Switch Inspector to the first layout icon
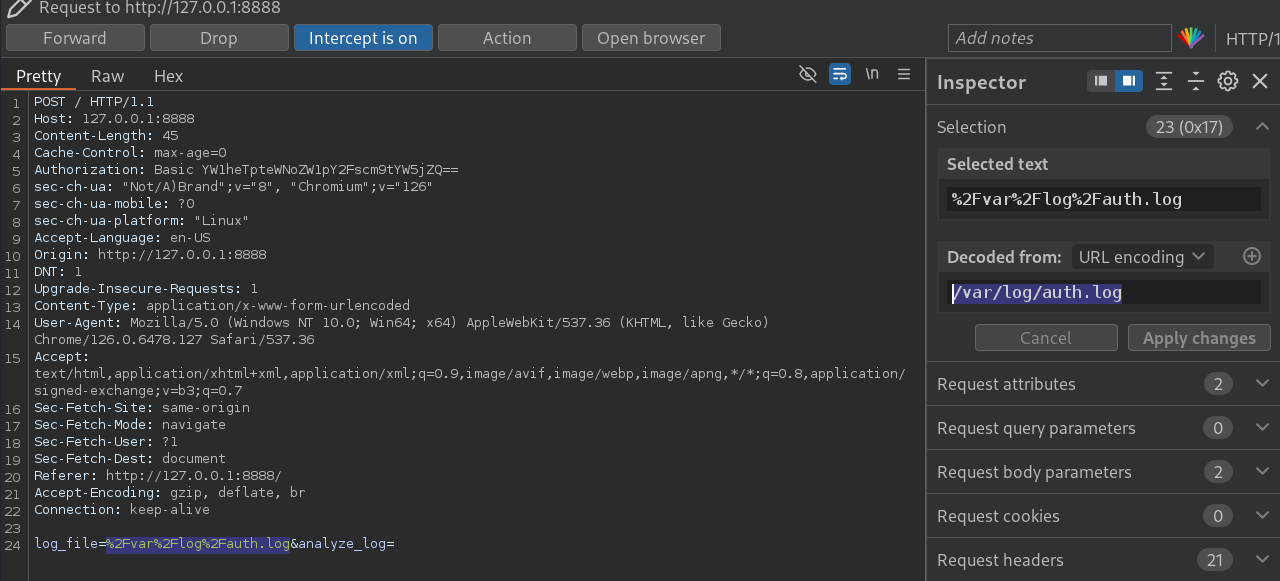1280x581 pixels. pos(1101,81)
